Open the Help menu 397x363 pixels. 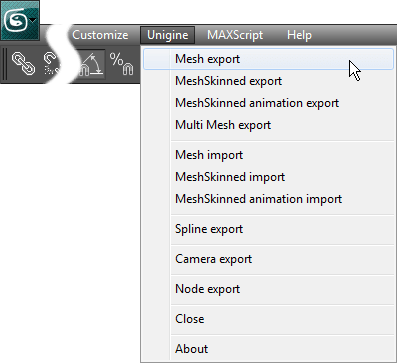click(299, 35)
